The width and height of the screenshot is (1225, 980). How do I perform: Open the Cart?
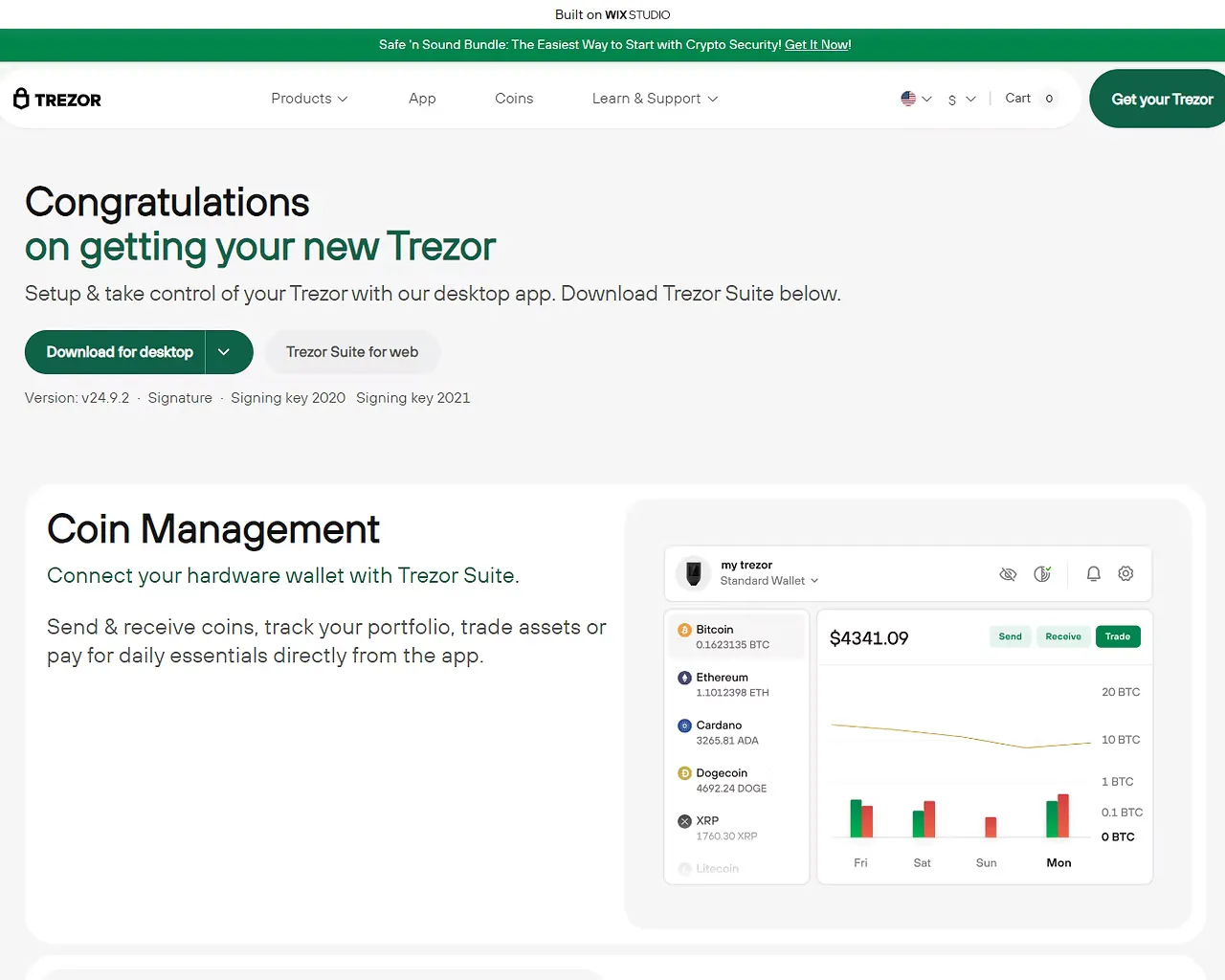[x=1017, y=98]
